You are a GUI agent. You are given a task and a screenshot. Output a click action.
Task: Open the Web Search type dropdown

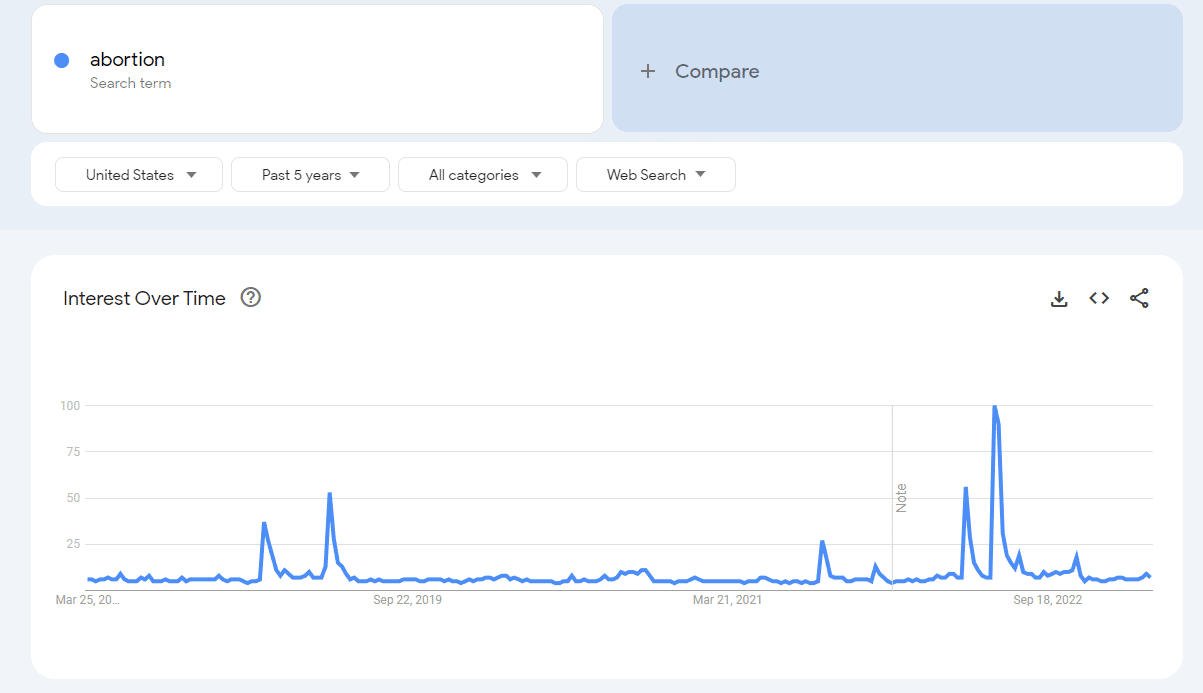[656, 174]
